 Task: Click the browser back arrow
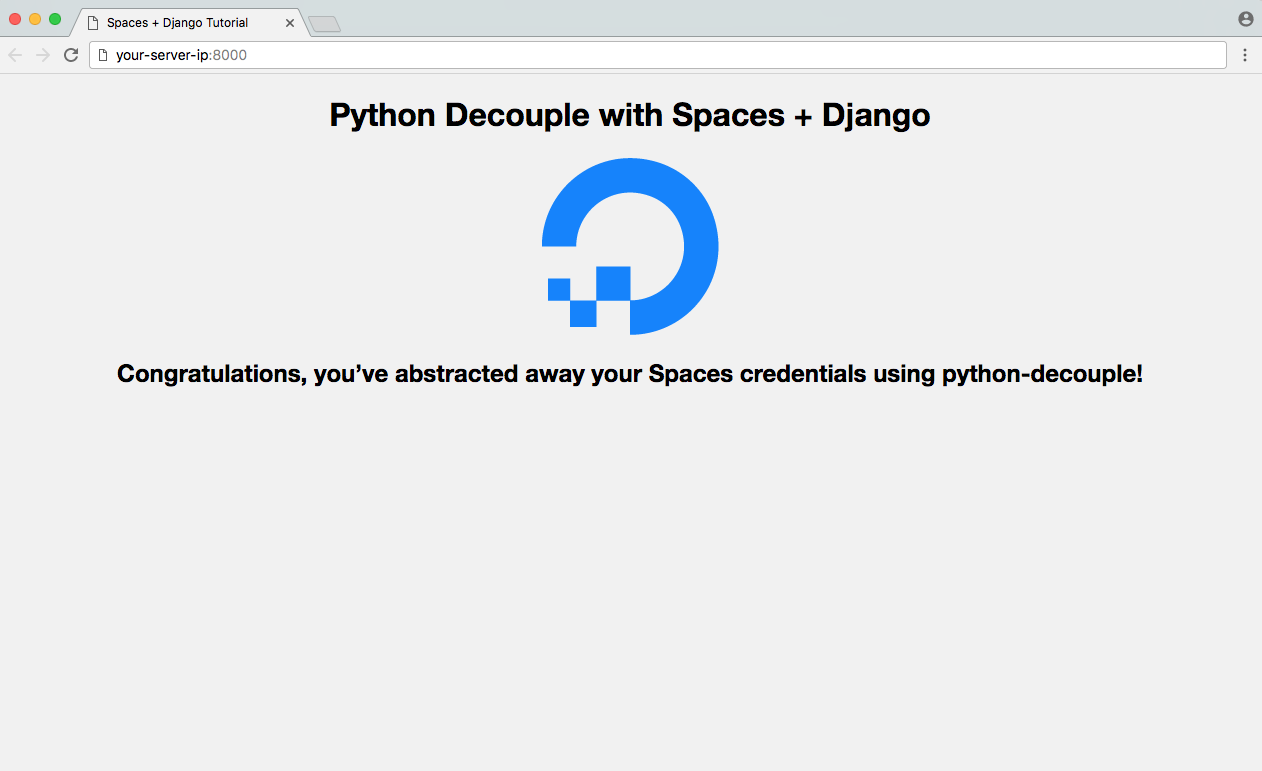pyautogui.click(x=15, y=55)
